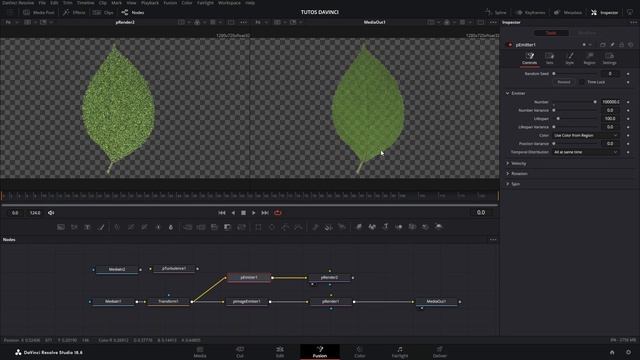Click the keyframe dot for Random Seed
640x360 pixels.
[x=628, y=74]
